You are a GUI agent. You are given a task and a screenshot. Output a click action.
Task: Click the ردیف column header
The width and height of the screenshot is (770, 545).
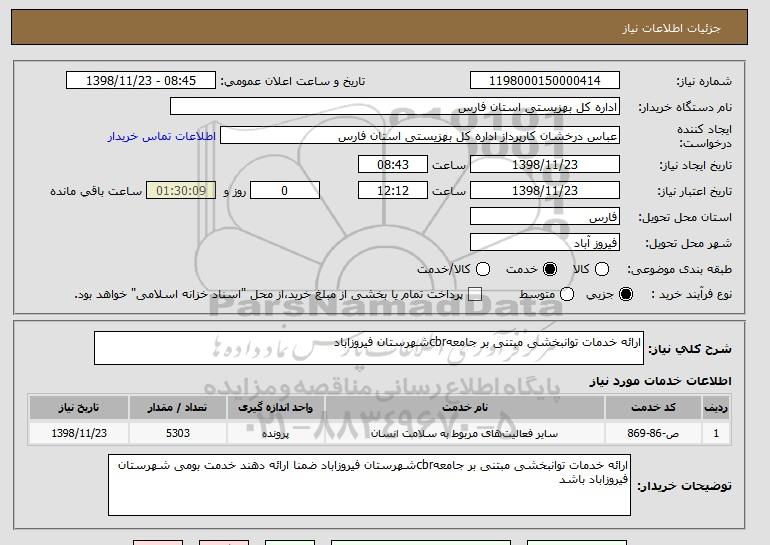[x=716, y=408]
